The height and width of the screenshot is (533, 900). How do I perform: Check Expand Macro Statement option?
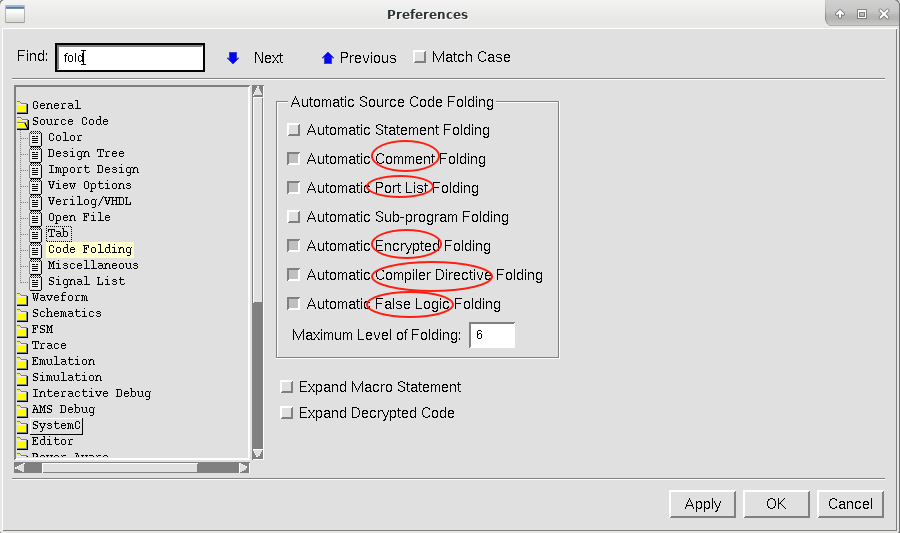pos(288,387)
